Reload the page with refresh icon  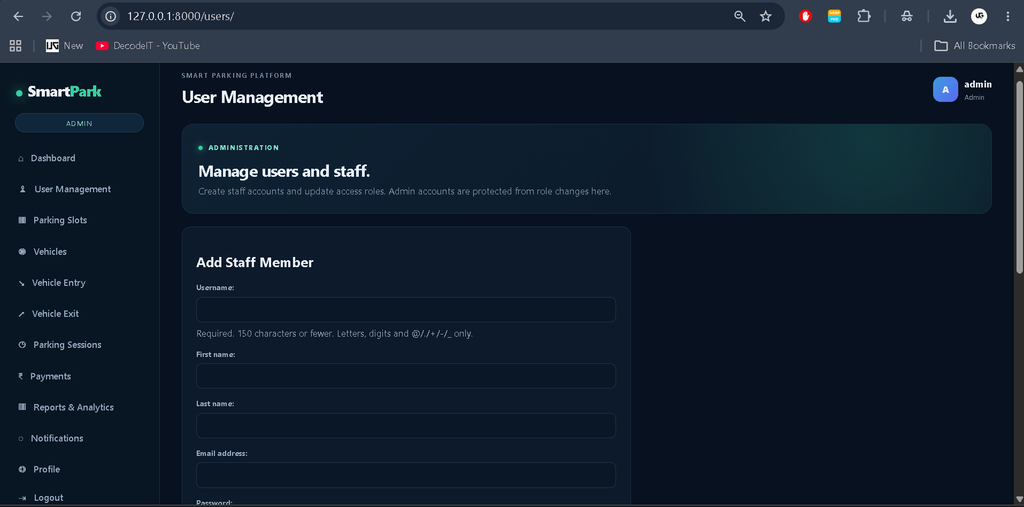[76, 16]
